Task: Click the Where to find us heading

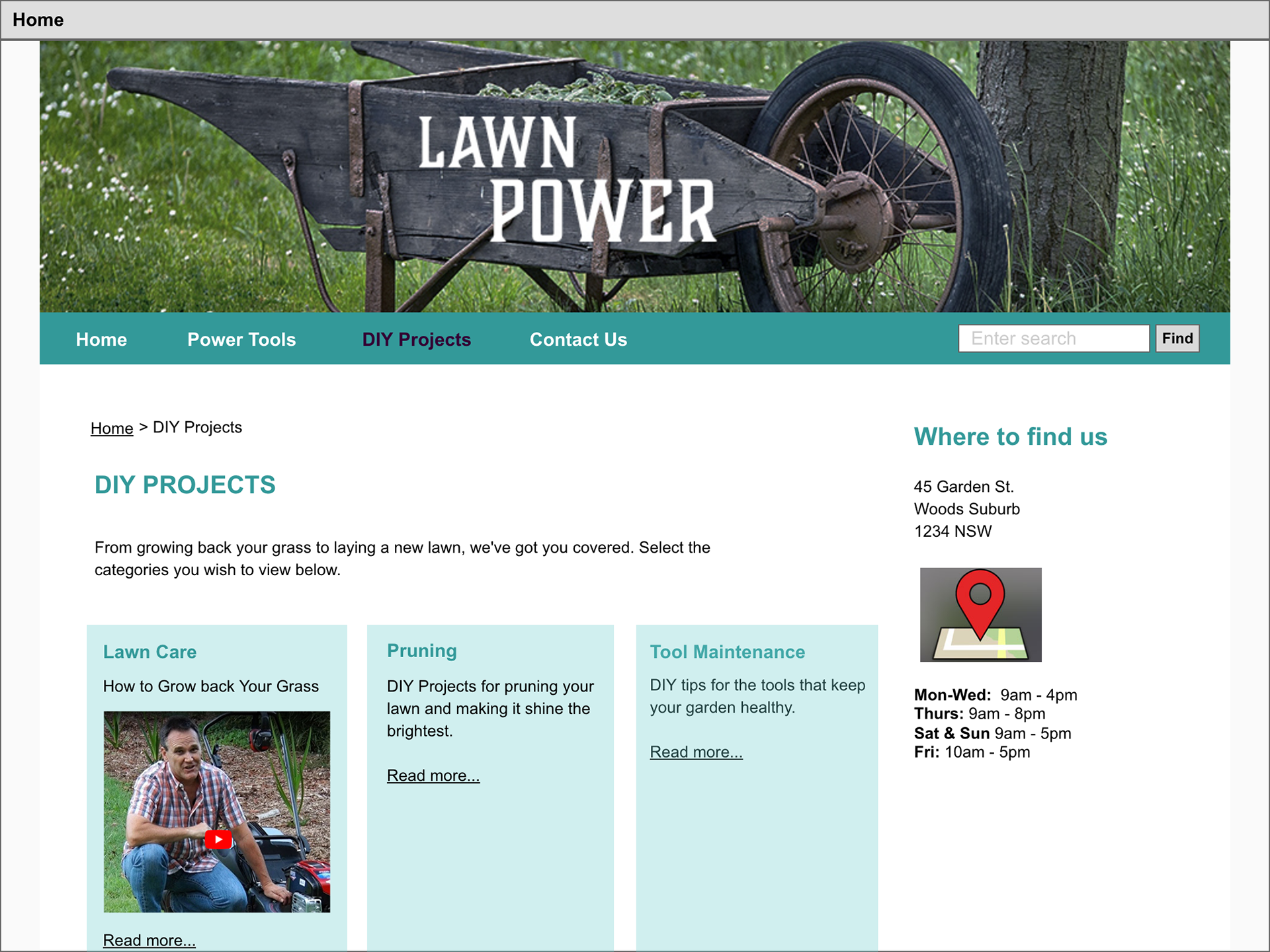Action: point(1010,436)
